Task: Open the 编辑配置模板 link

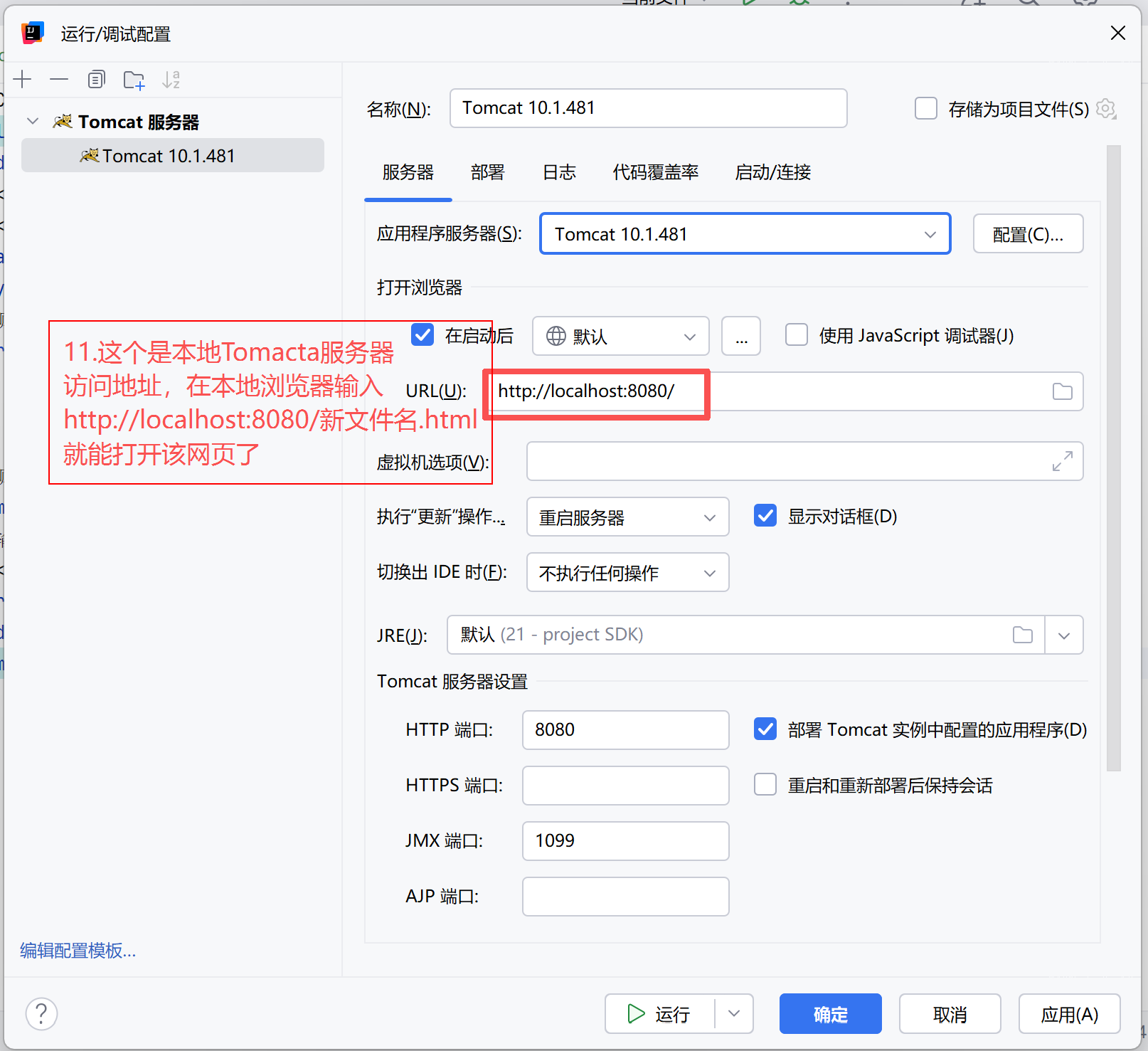Action: point(78,950)
